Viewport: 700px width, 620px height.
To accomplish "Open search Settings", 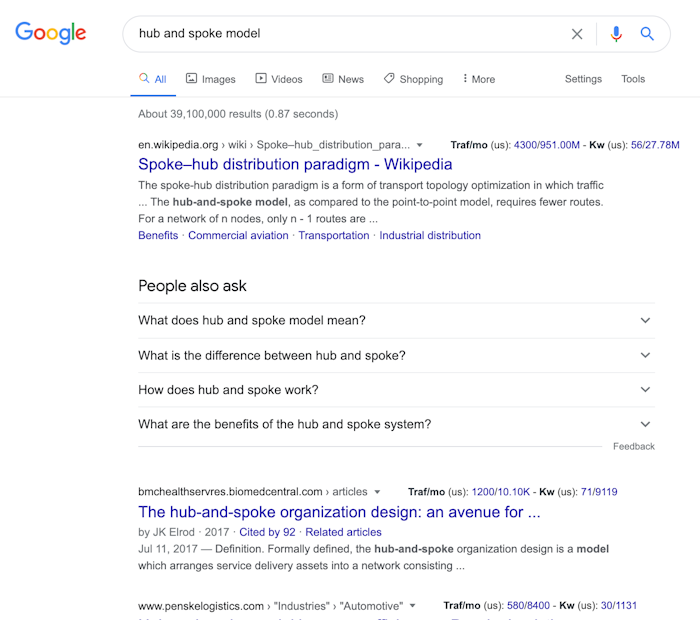I will point(583,79).
